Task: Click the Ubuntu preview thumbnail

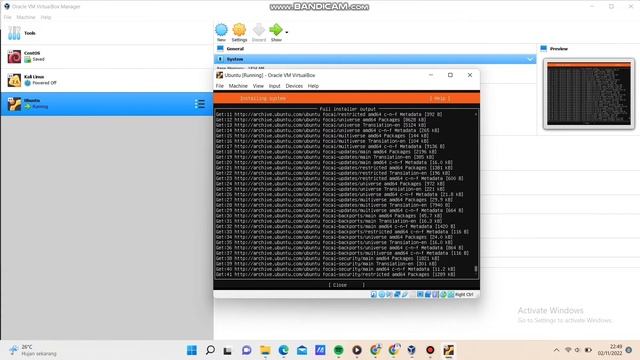Action: point(589,94)
